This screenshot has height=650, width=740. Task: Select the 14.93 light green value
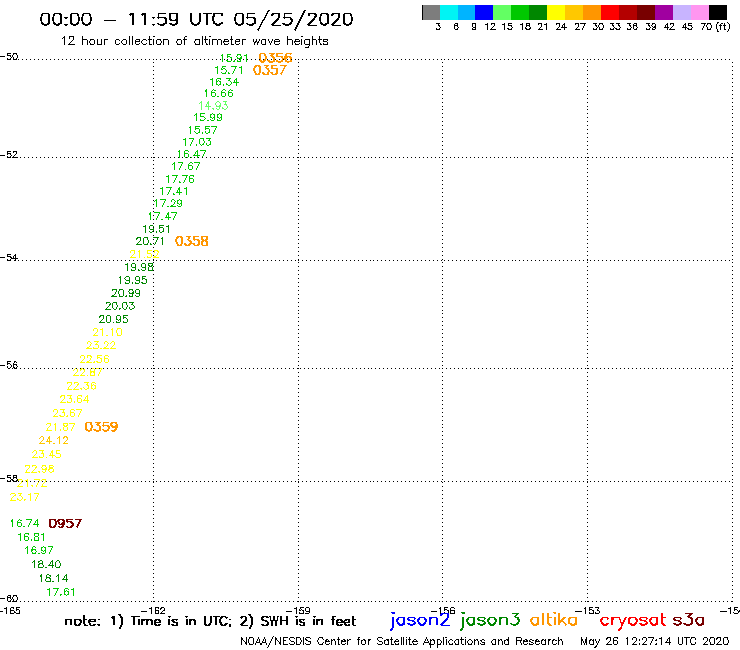[x=213, y=106]
